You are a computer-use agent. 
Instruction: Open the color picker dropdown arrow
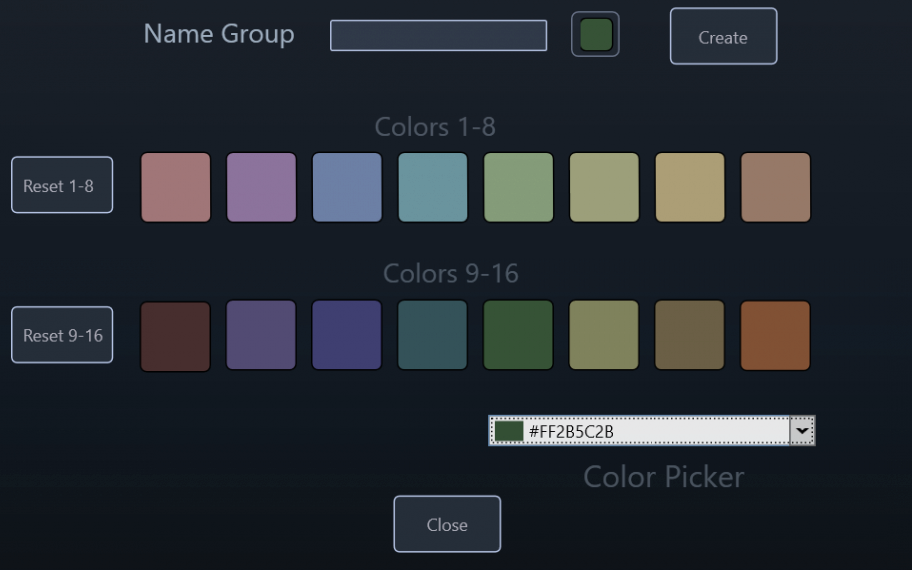(x=802, y=431)
